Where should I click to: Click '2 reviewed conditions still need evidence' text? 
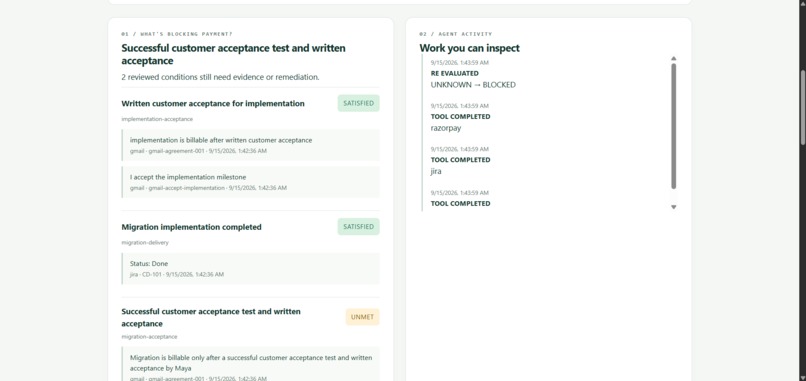tap(221, 77)
